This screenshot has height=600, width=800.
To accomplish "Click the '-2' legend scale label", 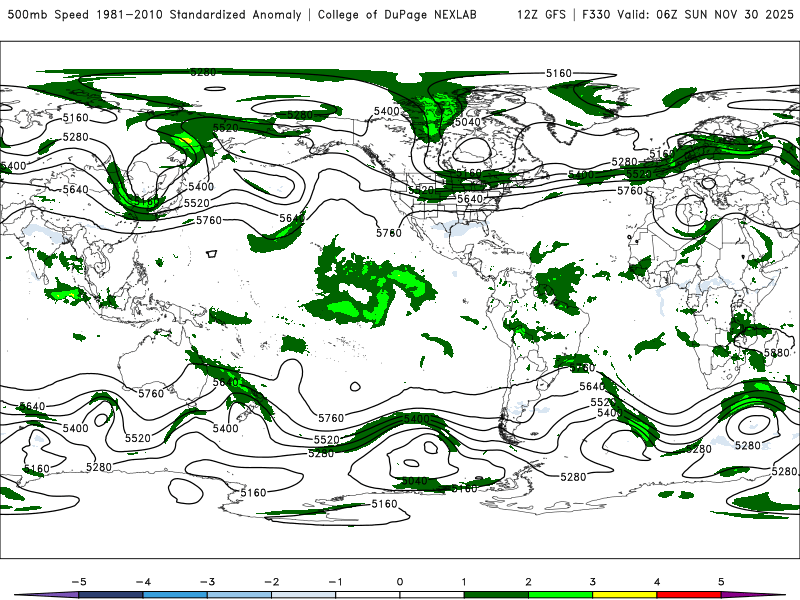I will point(271,582).
